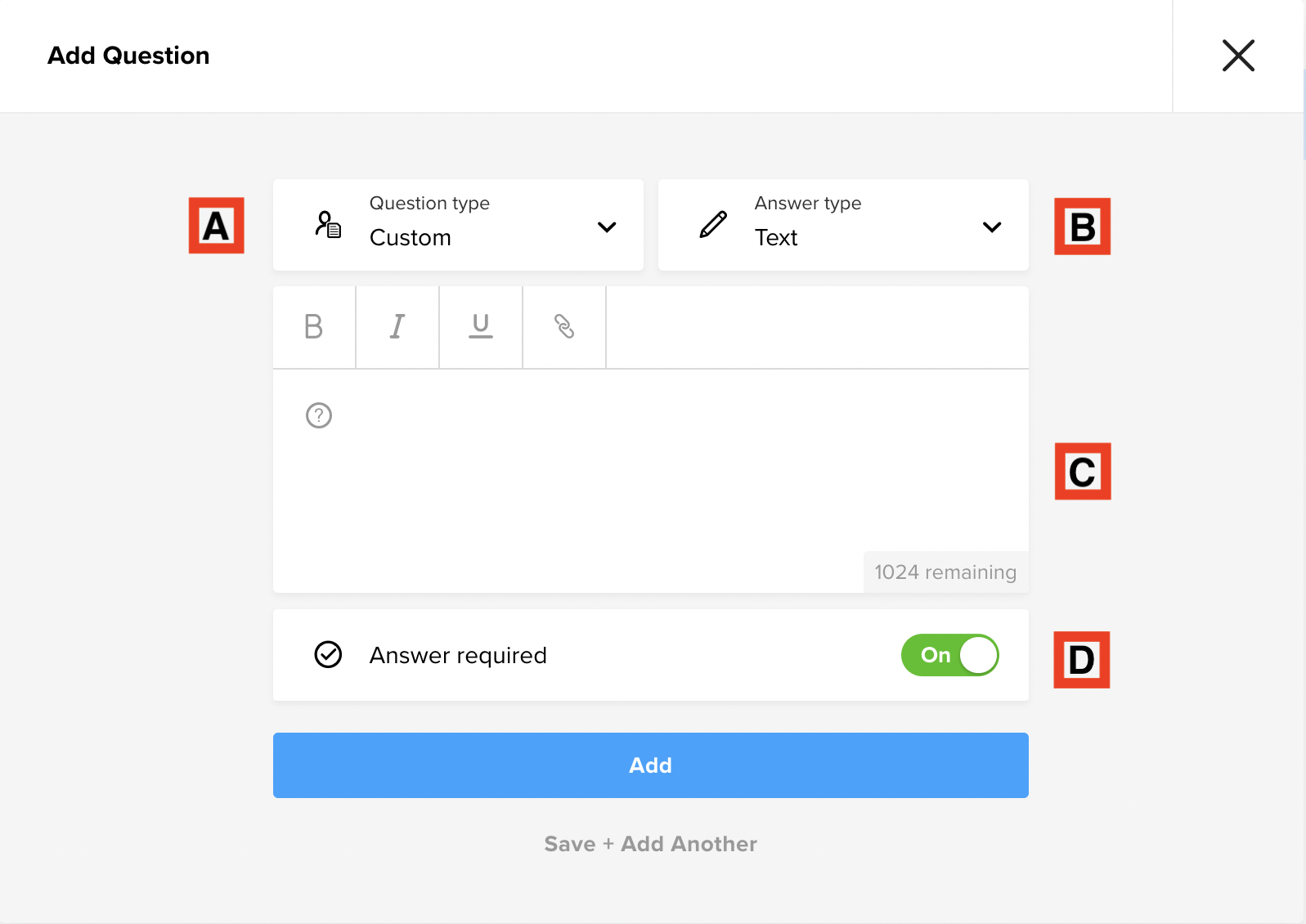The height and width of the screenshot is (924, 1306).
Task: Apply italic formatting icon
Action: [x=397, y=327]
